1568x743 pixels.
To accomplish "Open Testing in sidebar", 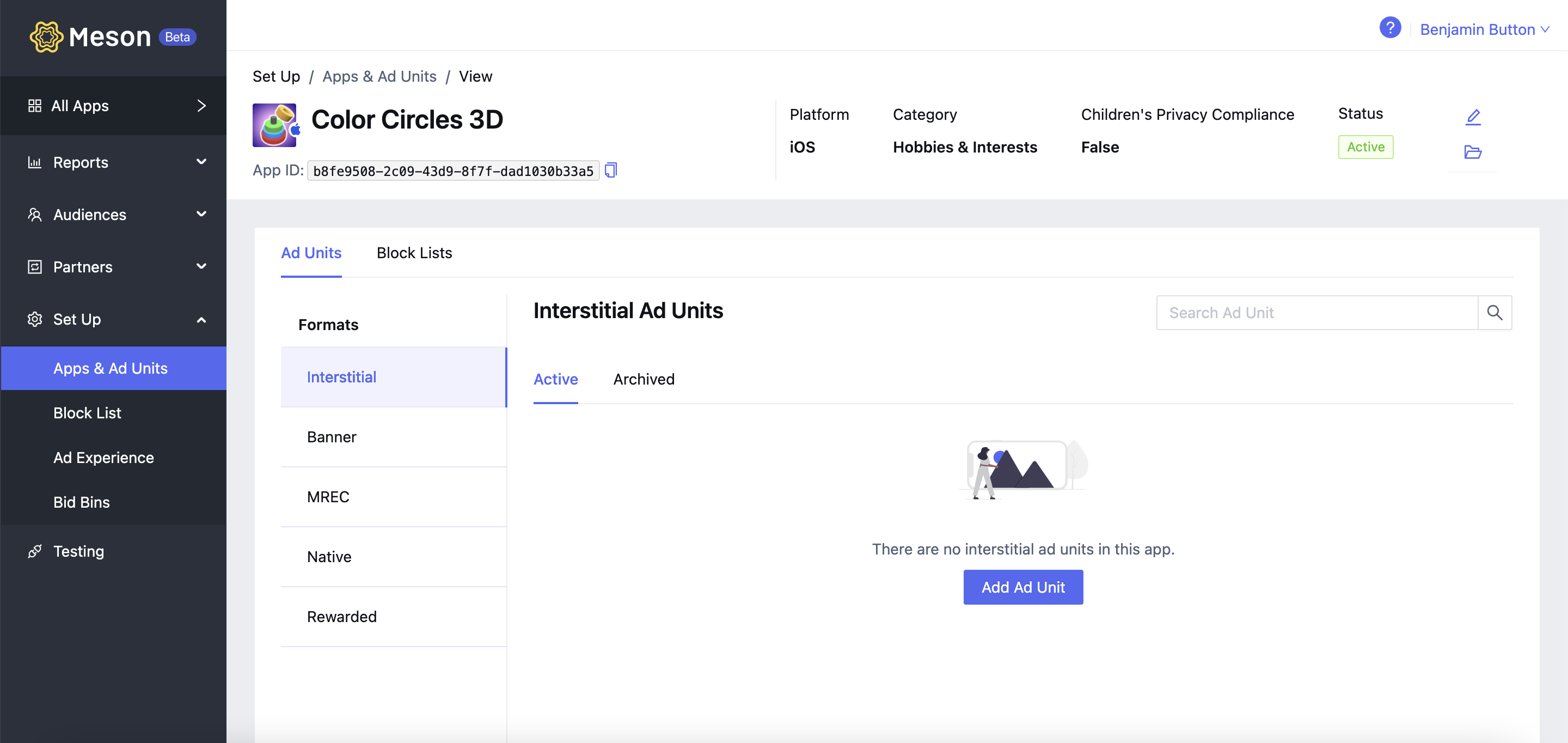I will 113,551.
